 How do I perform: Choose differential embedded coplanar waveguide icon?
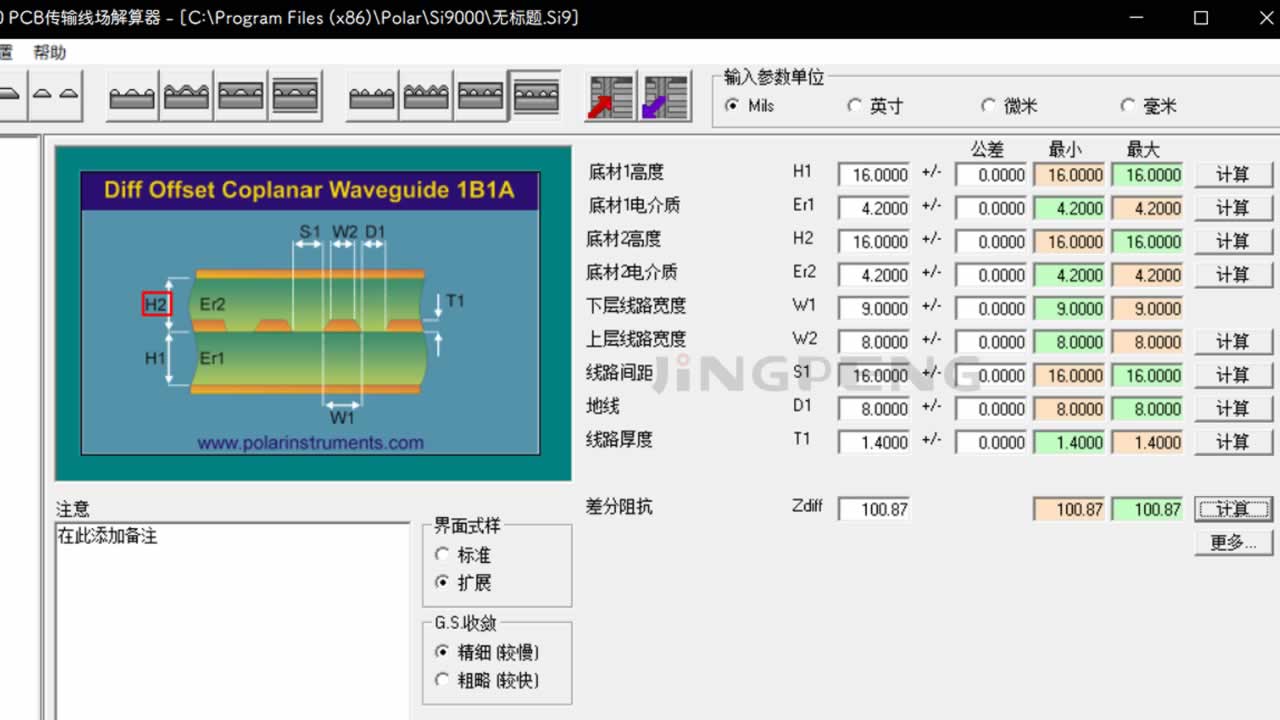pos(480,97)
